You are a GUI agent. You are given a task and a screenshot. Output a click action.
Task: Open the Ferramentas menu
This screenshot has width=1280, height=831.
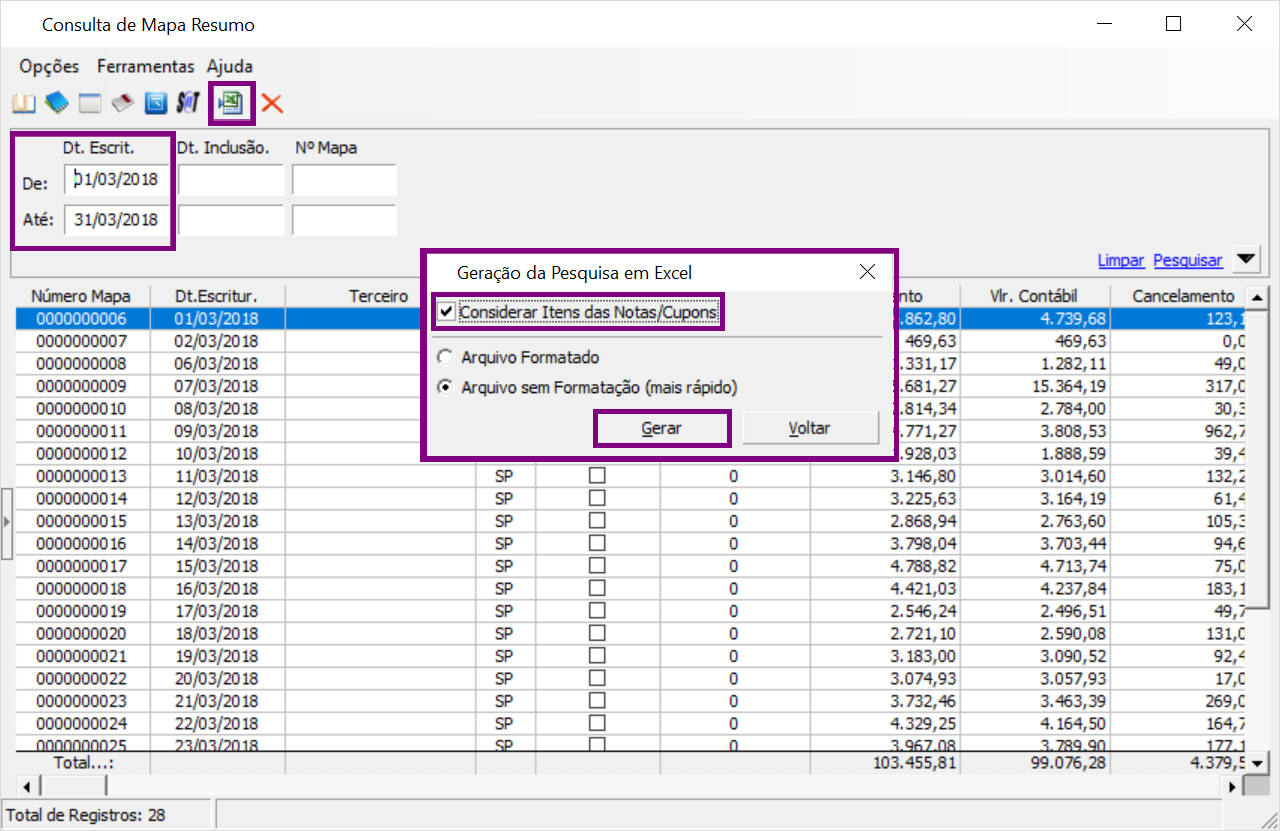146,67
